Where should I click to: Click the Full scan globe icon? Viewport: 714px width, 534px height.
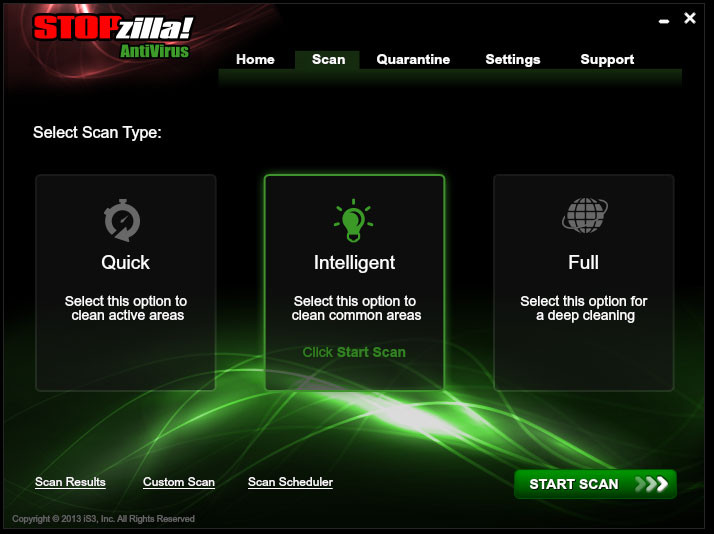pos(585,215)
